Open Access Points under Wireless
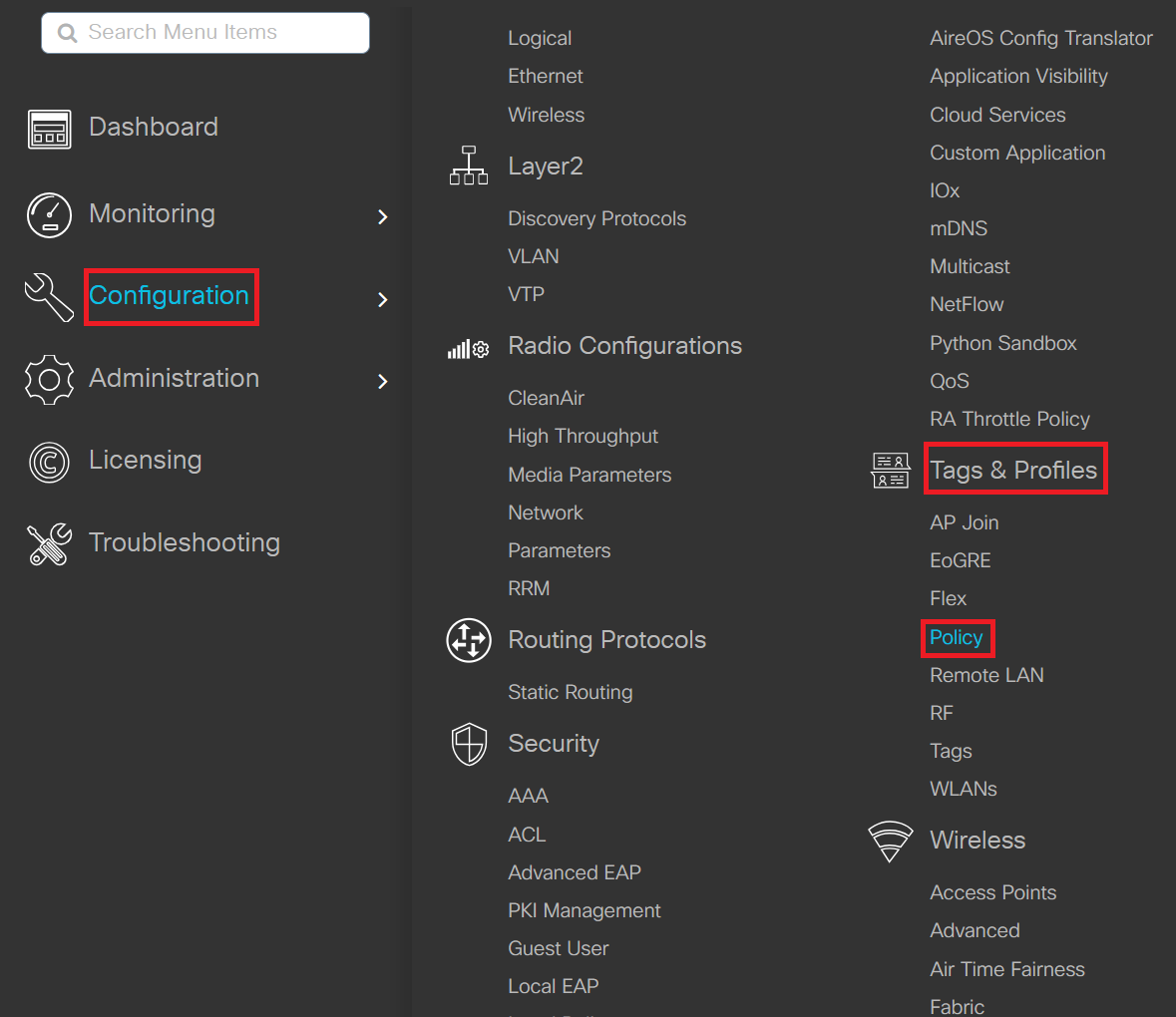Screen dimensions: 1176x1017 click(x=992, y=892)
